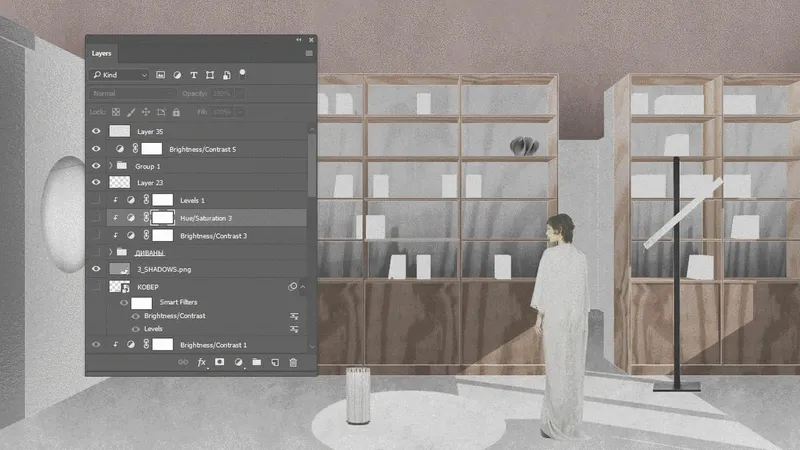Open Layers panel options menu icon
The height and width of the screenshot is (450, 800).
(309, 53)
